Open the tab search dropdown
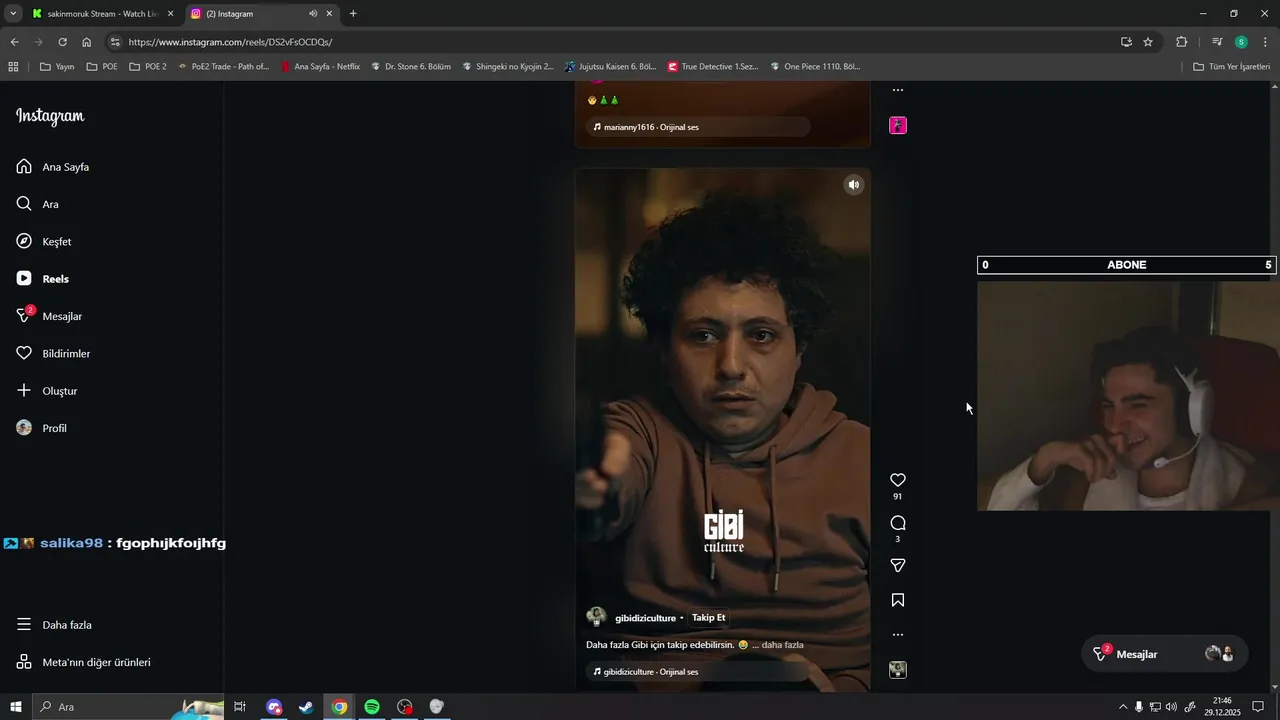1280x720 pixels. (x=13, y=14)
